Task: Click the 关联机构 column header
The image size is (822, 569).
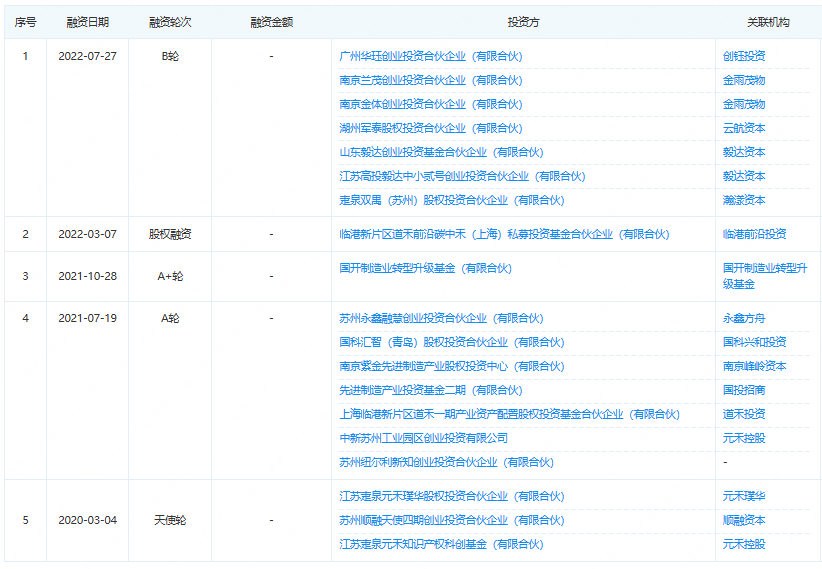Action: click(x=767, y=21)
